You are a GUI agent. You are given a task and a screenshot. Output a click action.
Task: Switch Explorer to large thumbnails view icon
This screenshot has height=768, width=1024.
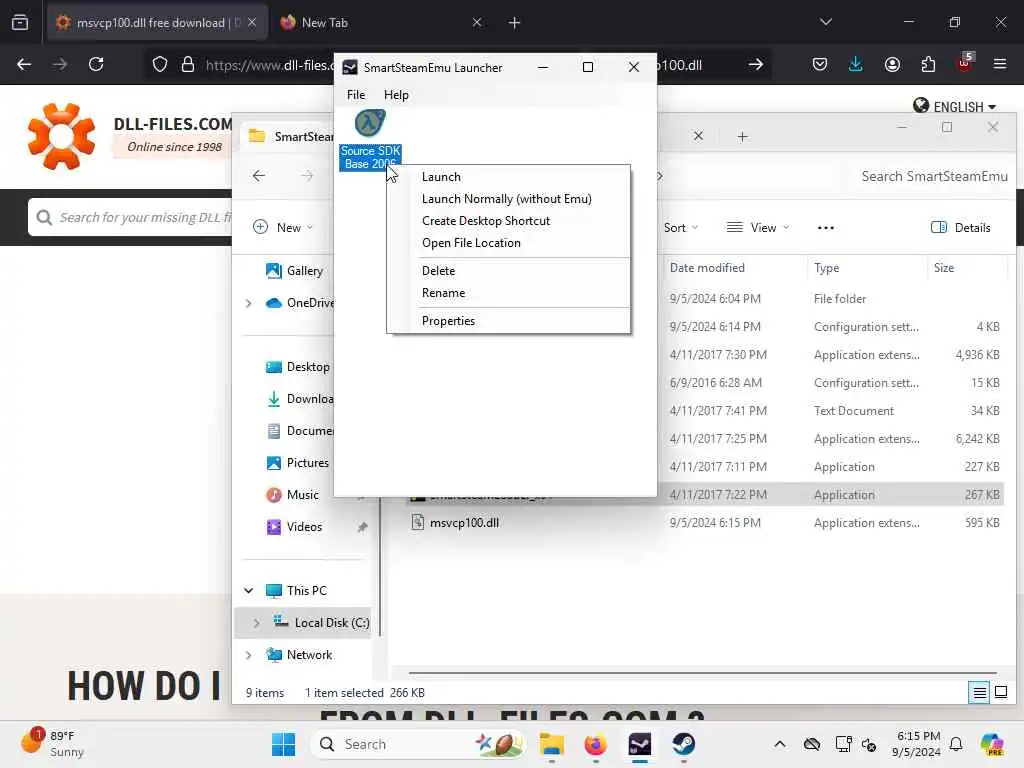pyautogui.click(x=1001, y=692)
